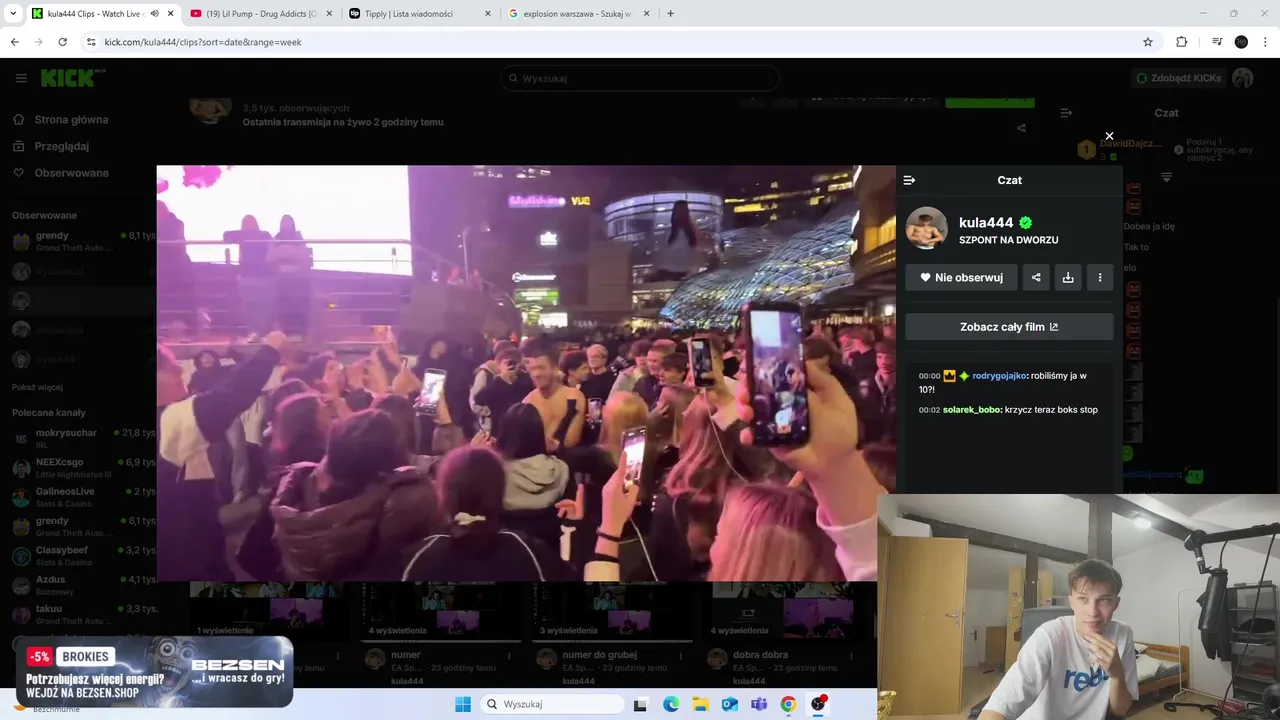
Task: Download the clip via download icon
Action: [x=1068, y=277]
